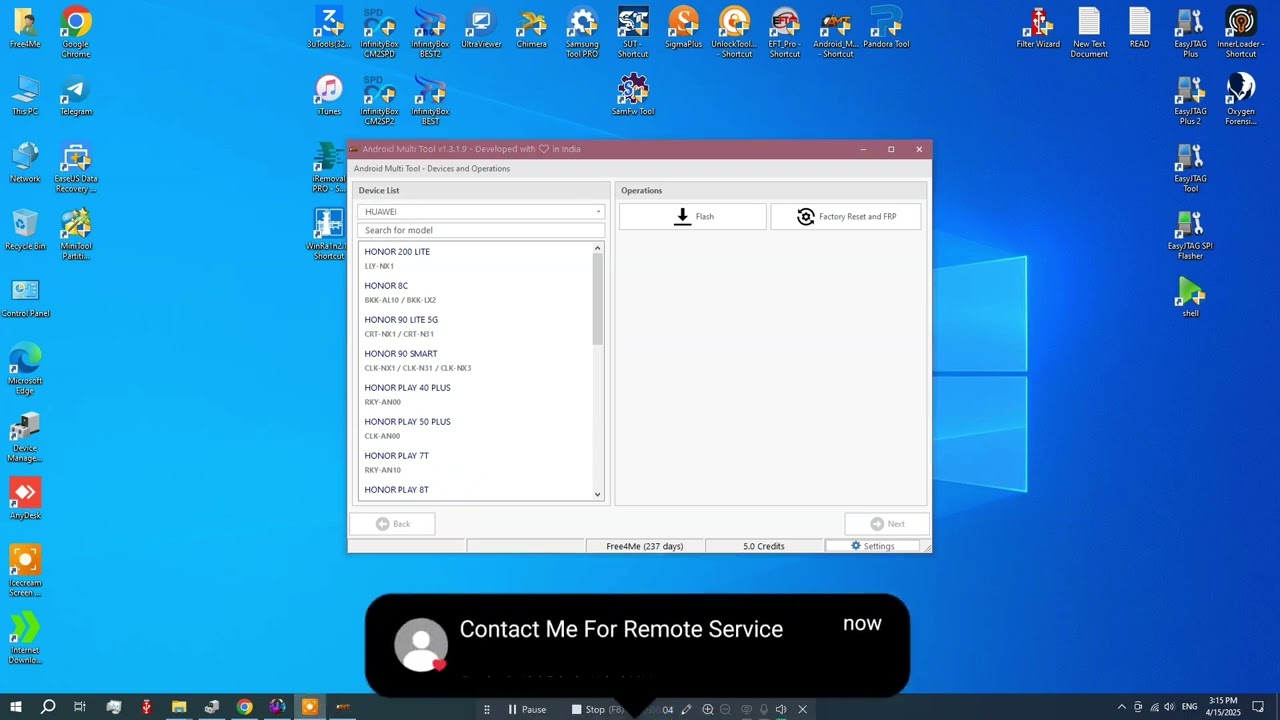Image resolution: width=1280 pixels, height=720 pixels.
Task: Open the Device Manager desktop icon
Action: click(25, 437)
